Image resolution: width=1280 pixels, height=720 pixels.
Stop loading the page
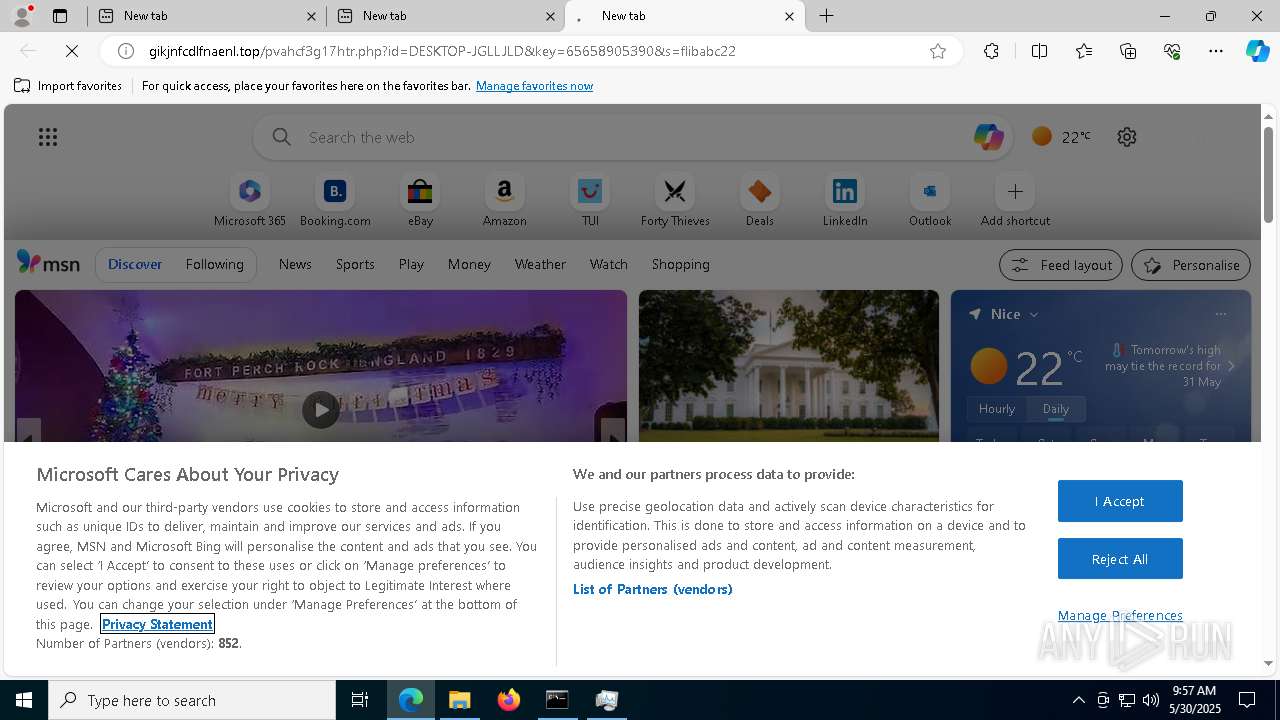72,51
